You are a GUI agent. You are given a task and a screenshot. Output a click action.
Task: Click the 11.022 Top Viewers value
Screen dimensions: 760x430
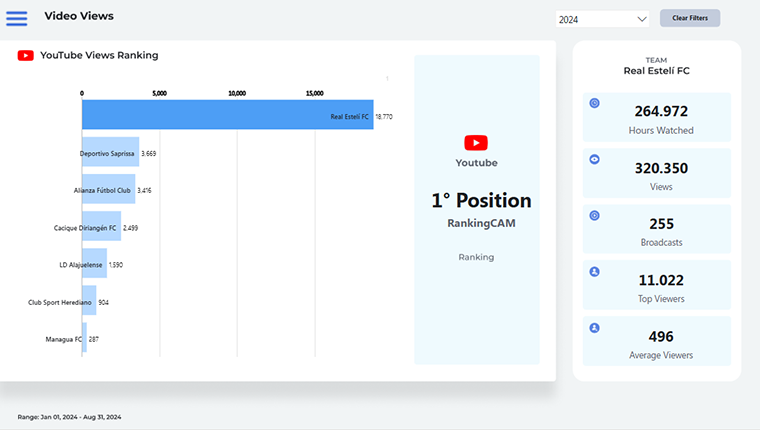661,280
